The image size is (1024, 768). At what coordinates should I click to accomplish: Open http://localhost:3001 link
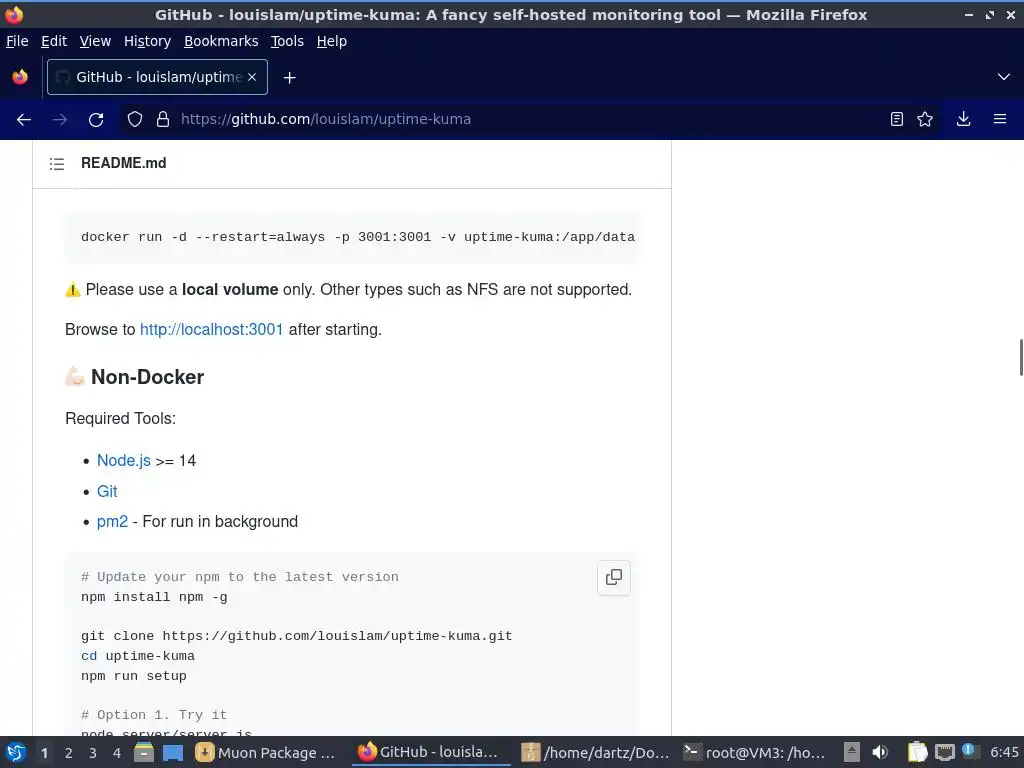(x=212, y=329)
